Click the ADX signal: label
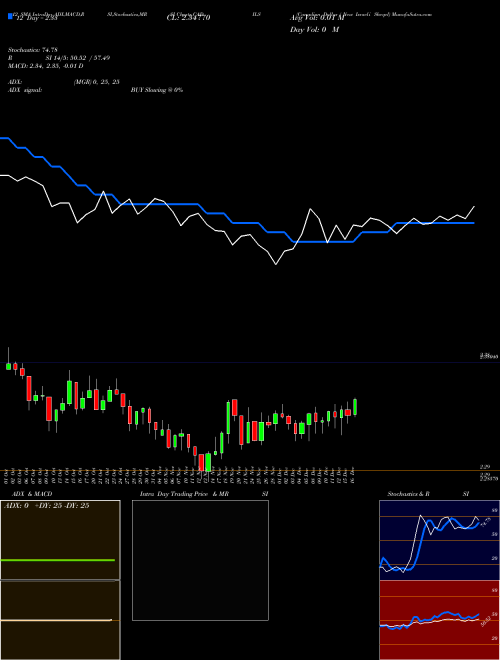Screen dimensions: 500x660 pyautogui.click(x=25, y=90)
